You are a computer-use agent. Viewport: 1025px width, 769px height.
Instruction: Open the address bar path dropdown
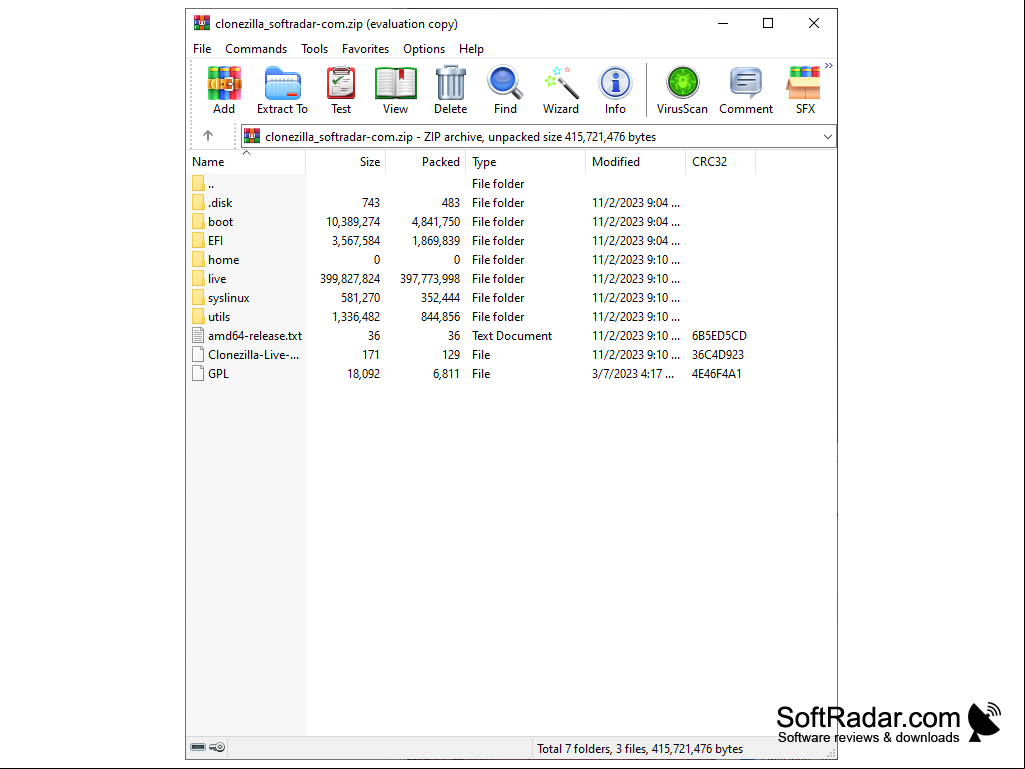828,137
